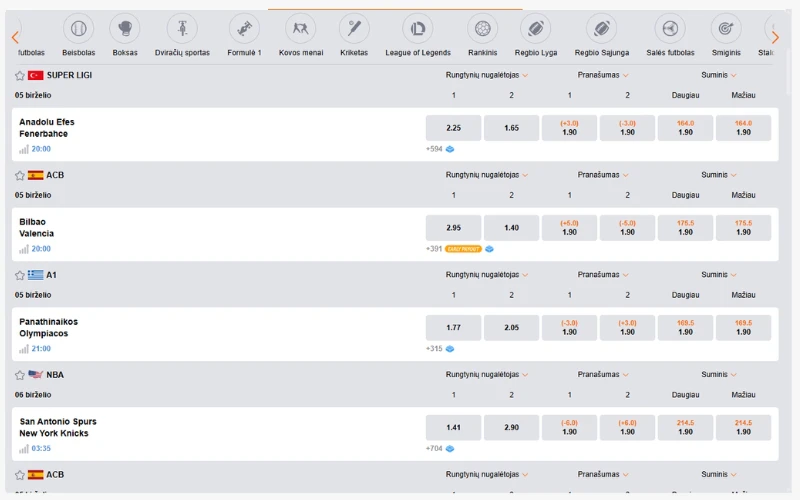Open the Salės futbolas icon
The width and height of the screenshot is (800, 500).
click(x=670, y=29)
